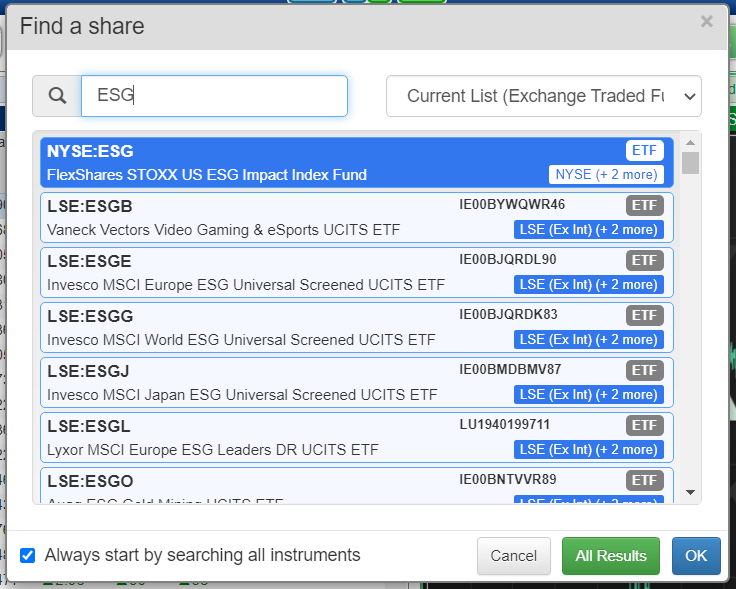Click ETF badge on LSE:ESGE row
736x589 pixels.
pos(644,260)
